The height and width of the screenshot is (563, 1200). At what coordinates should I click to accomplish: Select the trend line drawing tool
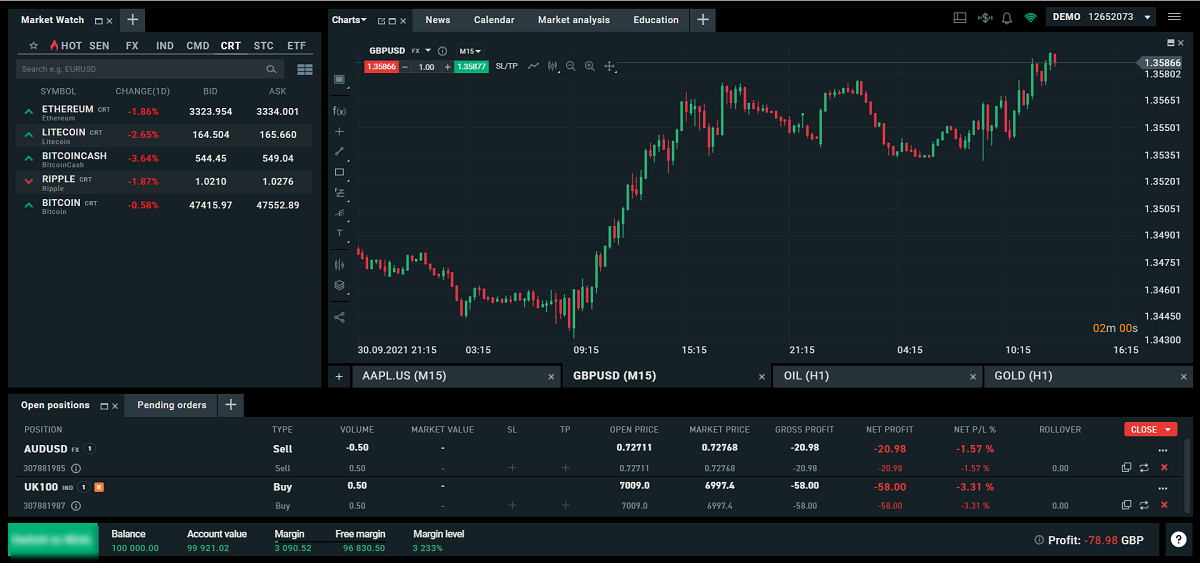tap(339, 151)
